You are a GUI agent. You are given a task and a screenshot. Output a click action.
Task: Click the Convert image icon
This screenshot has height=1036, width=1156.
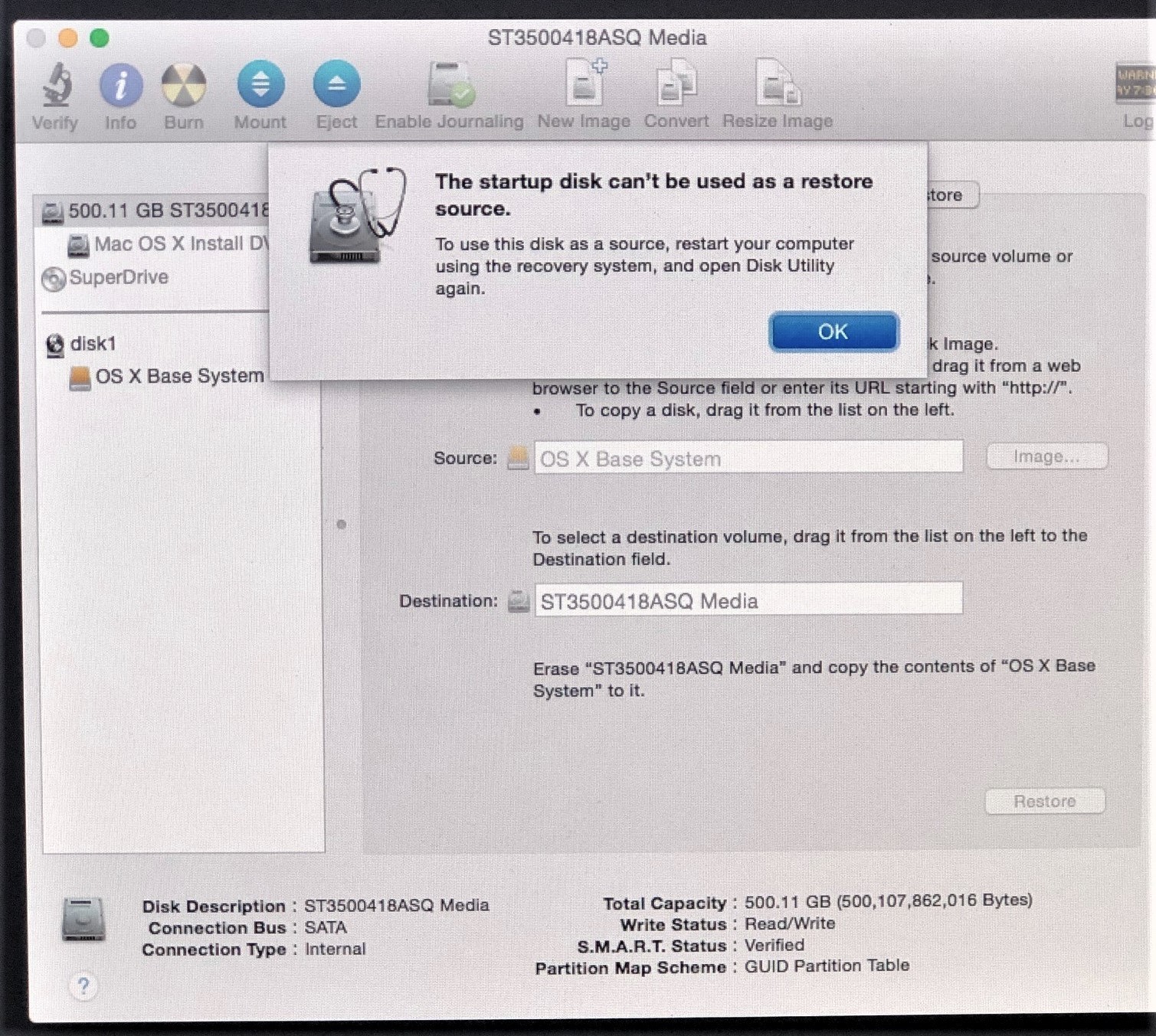tap(676, 83)
